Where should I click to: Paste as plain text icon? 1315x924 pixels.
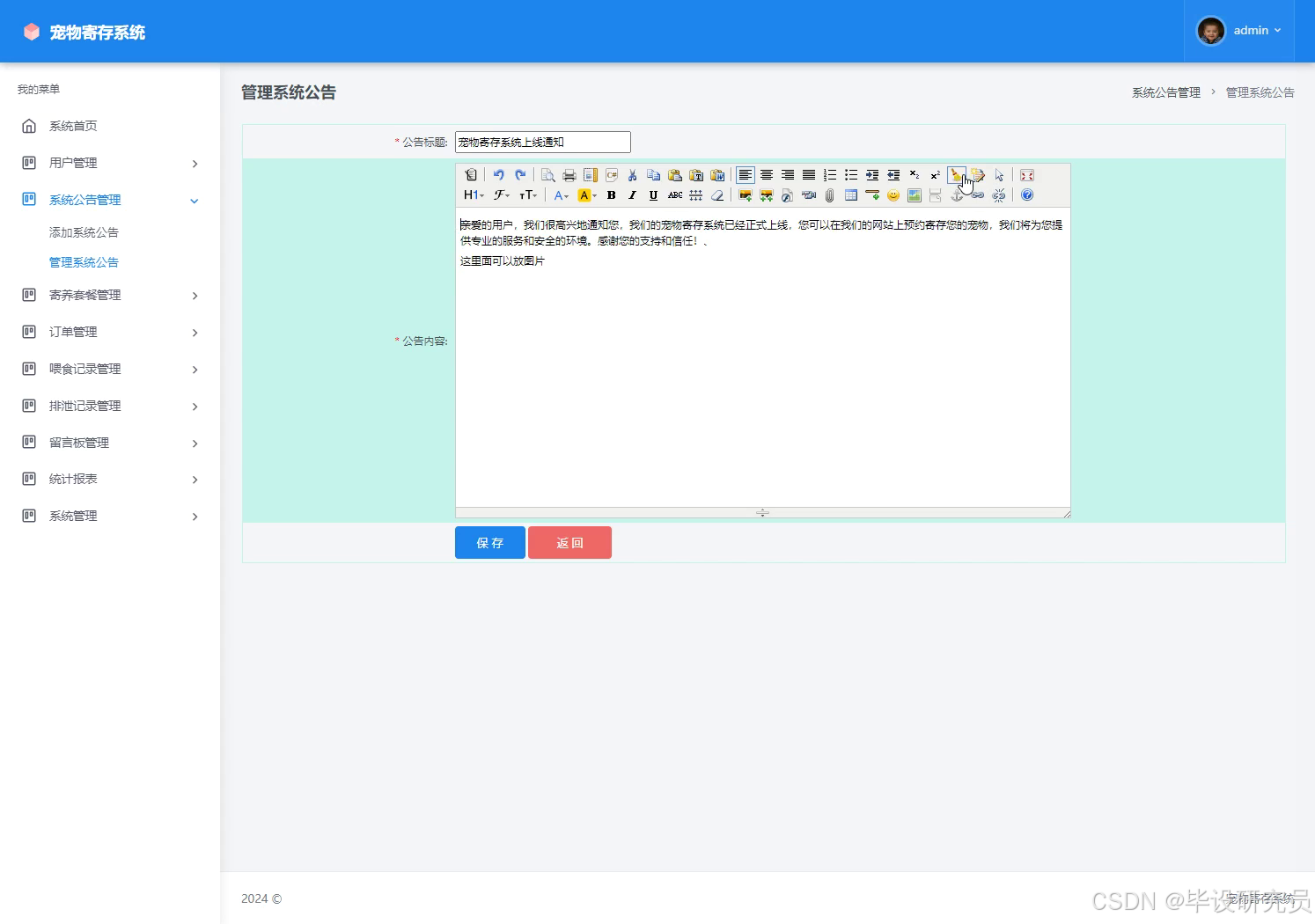696,175
